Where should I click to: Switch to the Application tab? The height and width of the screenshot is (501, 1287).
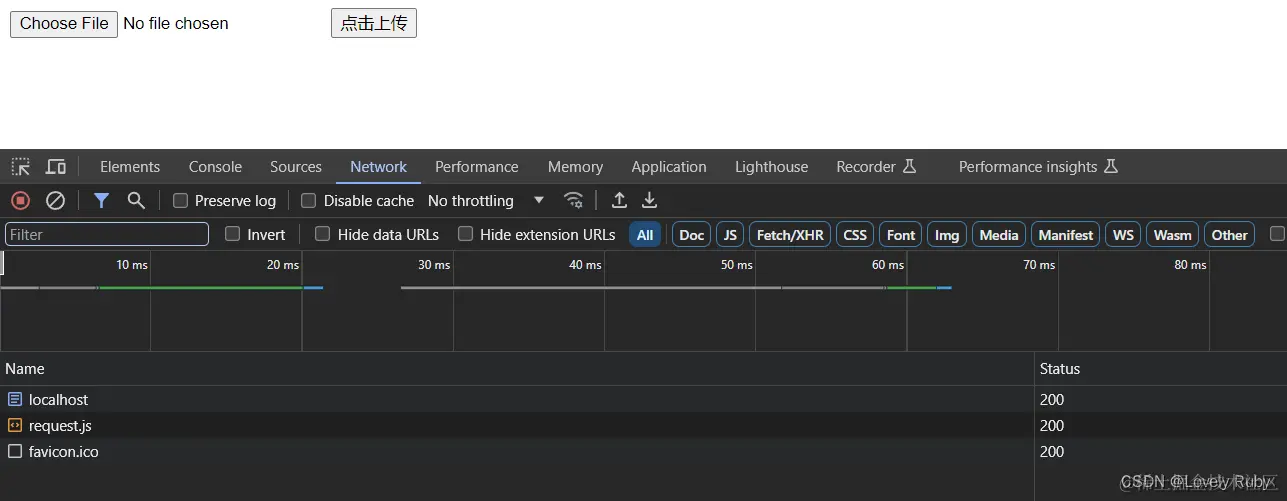[x=669, y=167]
